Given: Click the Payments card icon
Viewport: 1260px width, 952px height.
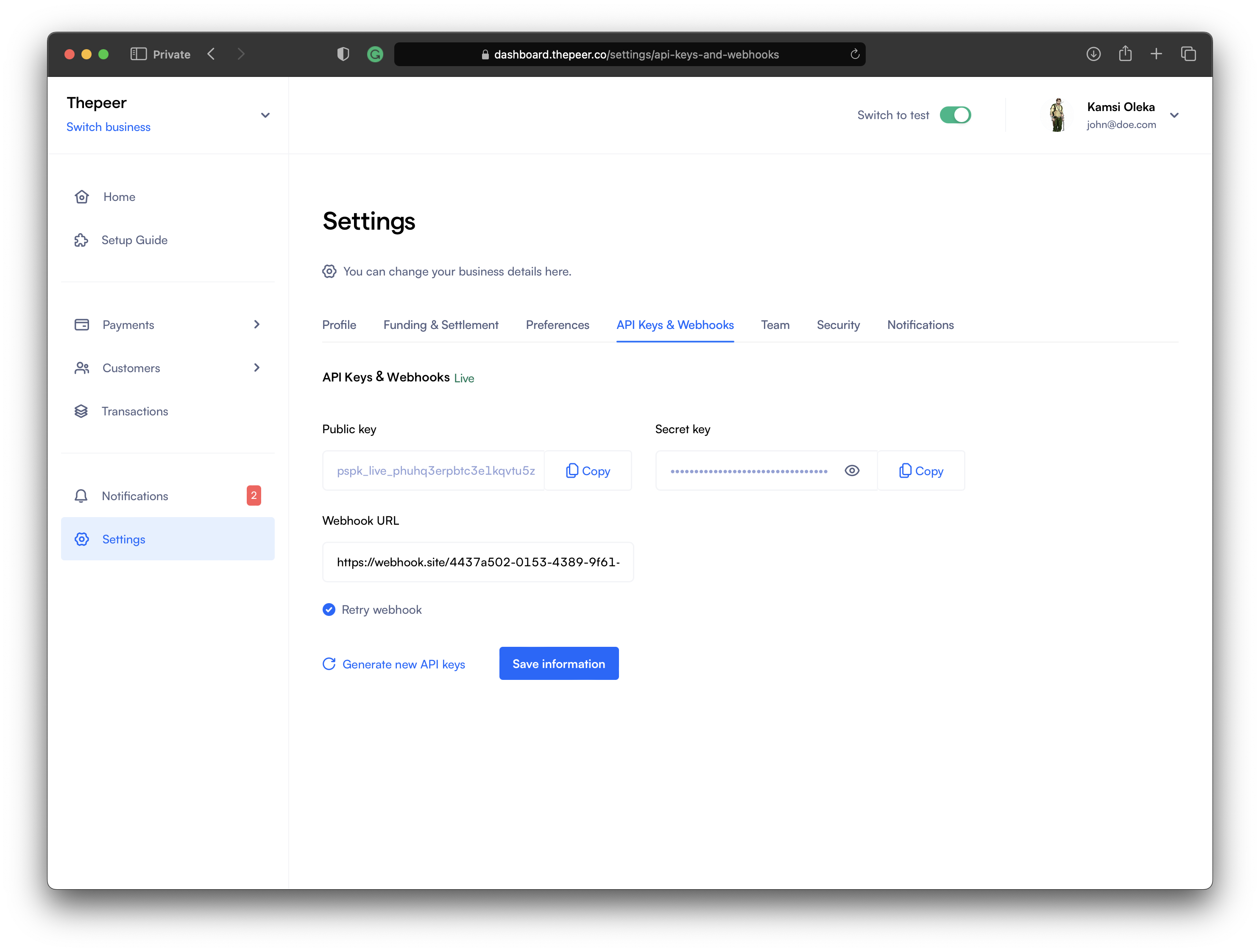Looking at the screenshot, I should (81, 325).
